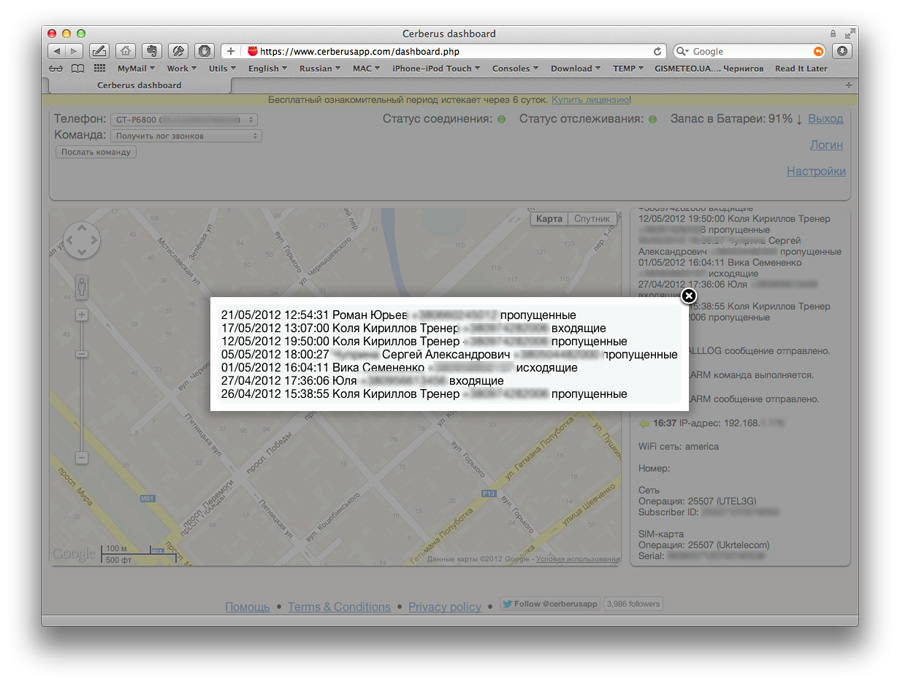900x684 pixels.
Task: Zoom in the map with plus button
Action: (82, 315)
